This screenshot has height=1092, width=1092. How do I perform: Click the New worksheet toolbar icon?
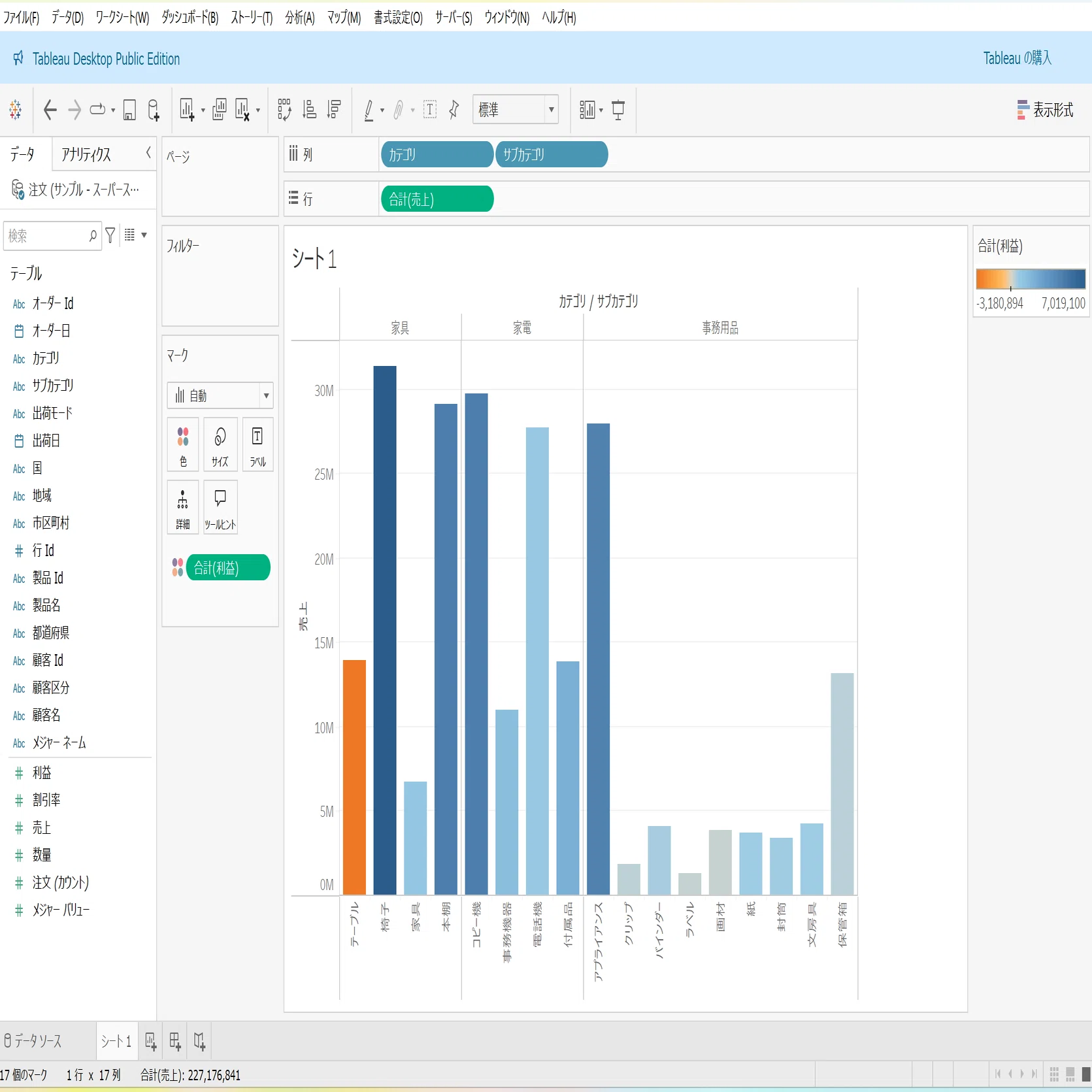pos(187,110)
